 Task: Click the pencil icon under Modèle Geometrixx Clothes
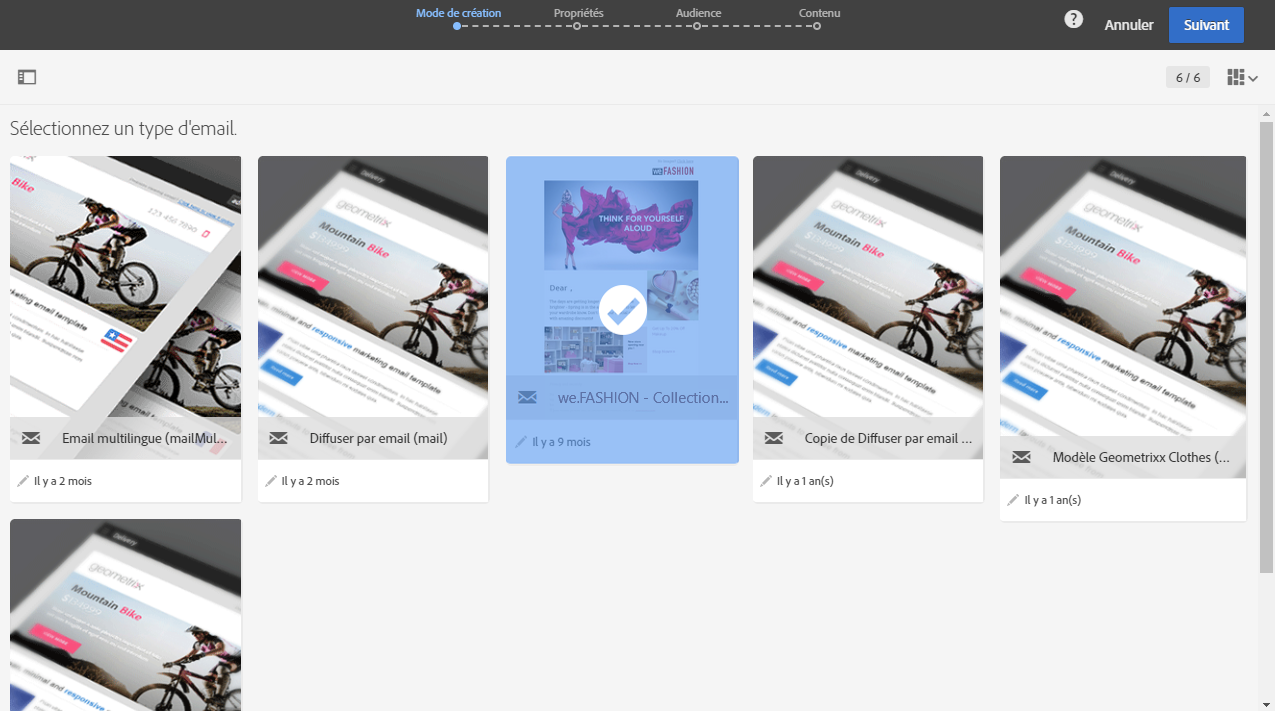[1013, 500]
